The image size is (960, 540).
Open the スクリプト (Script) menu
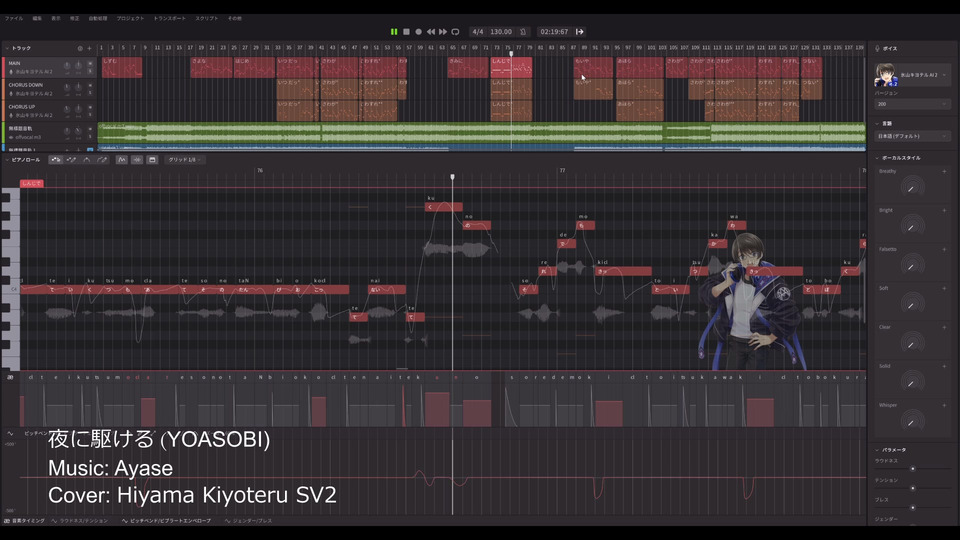pyautogui.click(x=207, y=18)
